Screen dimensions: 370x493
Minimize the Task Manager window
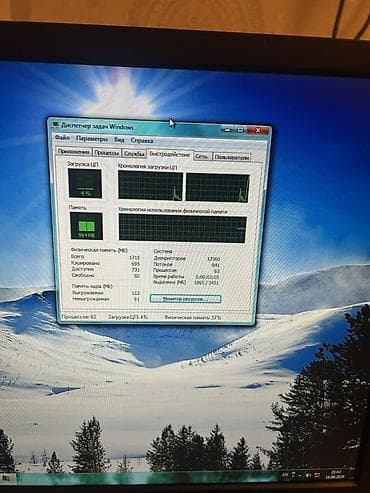tap(228, 130)
